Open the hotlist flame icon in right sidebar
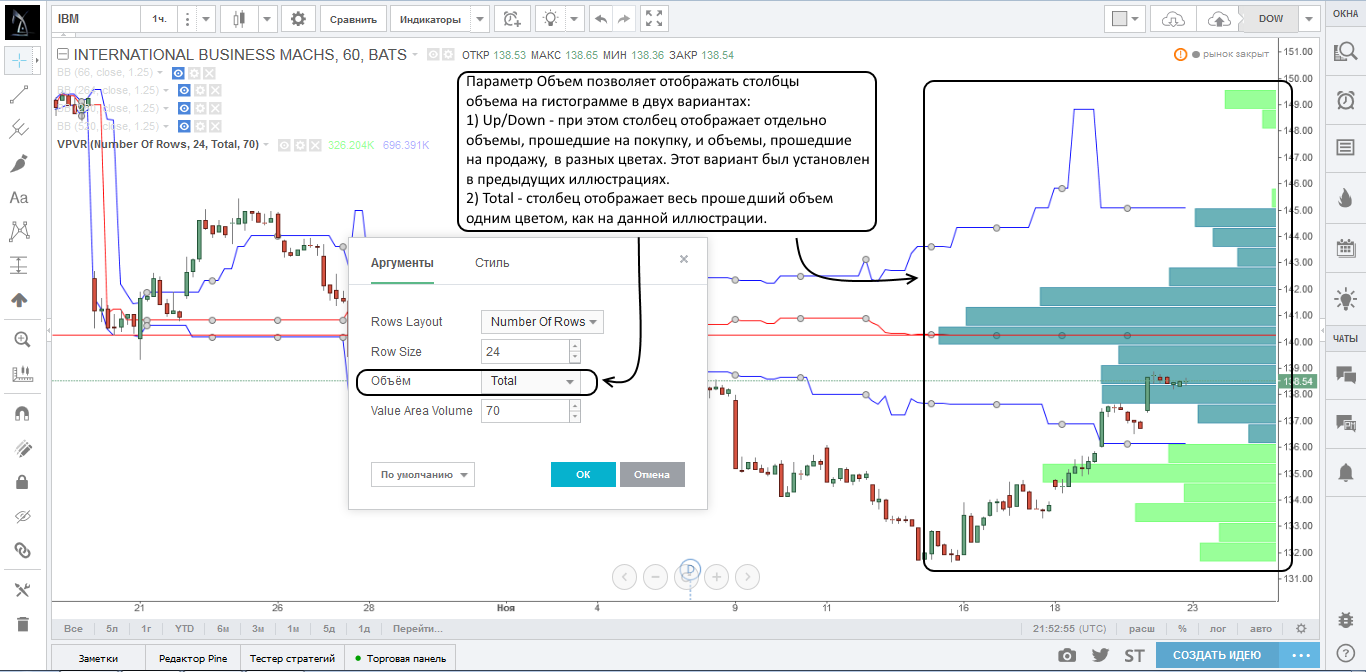Viewport: 1366px width, 672px height. click(x=1345, y=198)
